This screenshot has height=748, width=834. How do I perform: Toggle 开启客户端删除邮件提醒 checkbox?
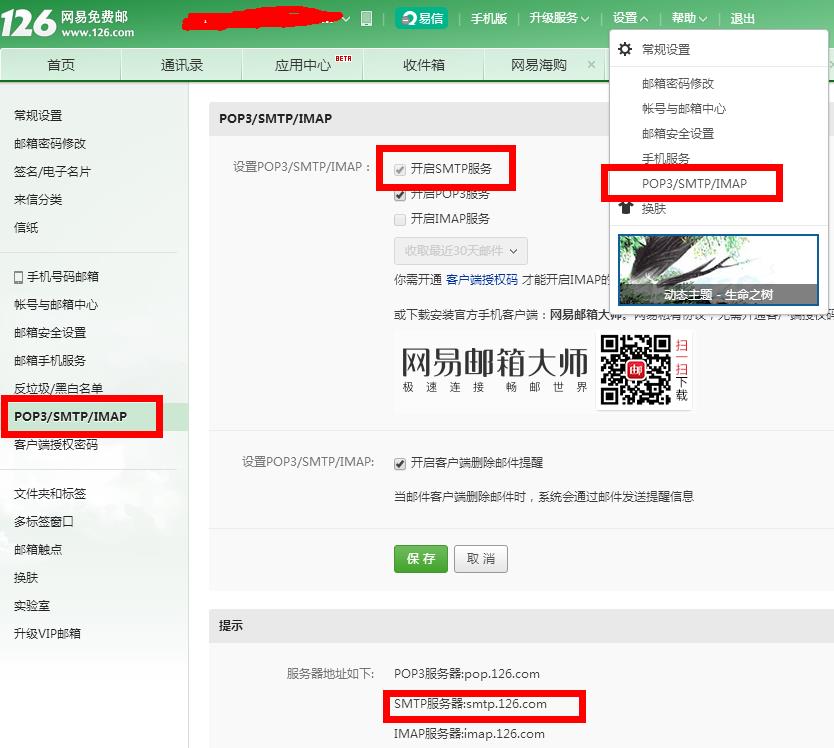point(400,464)
